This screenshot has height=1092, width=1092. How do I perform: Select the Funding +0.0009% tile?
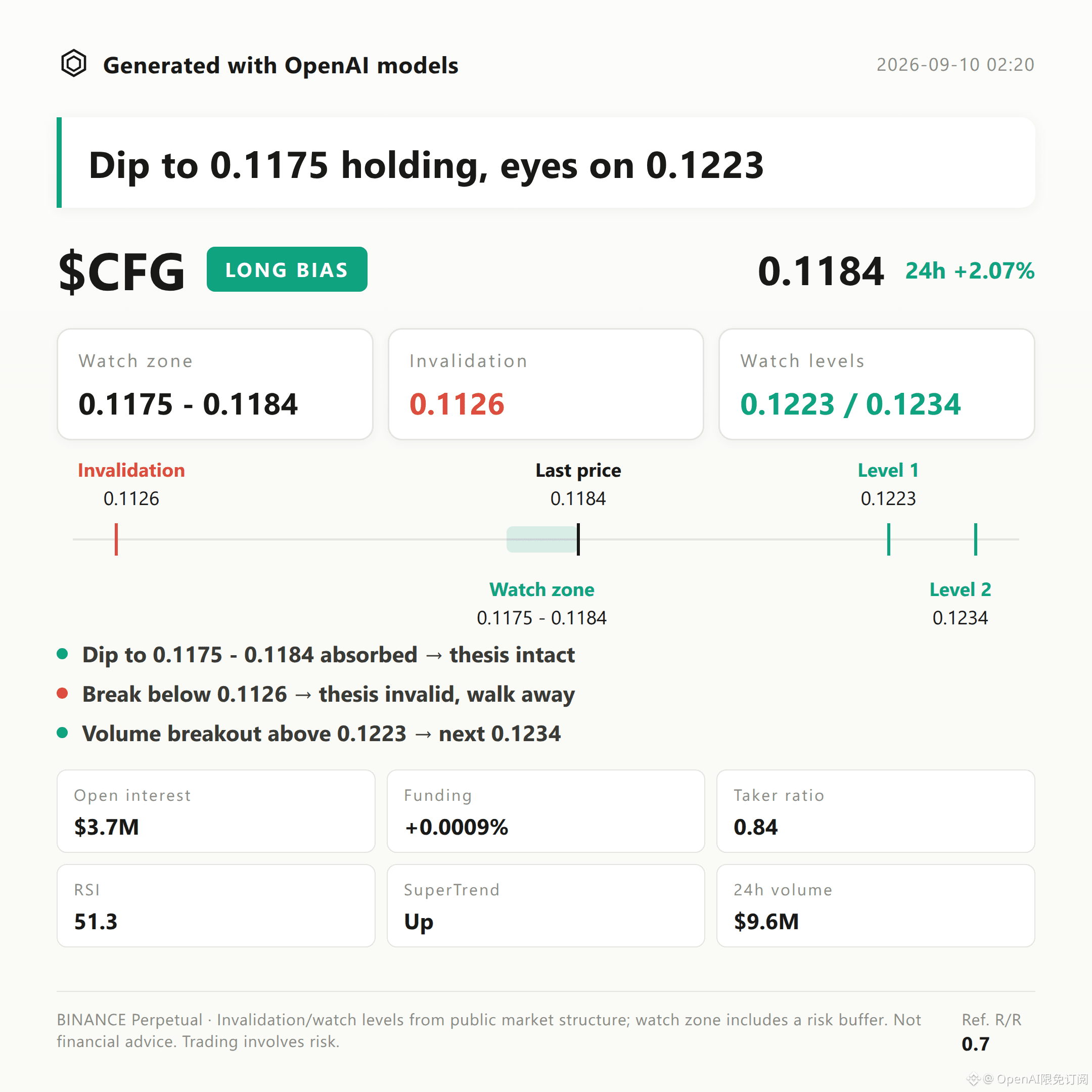(546, 811)
